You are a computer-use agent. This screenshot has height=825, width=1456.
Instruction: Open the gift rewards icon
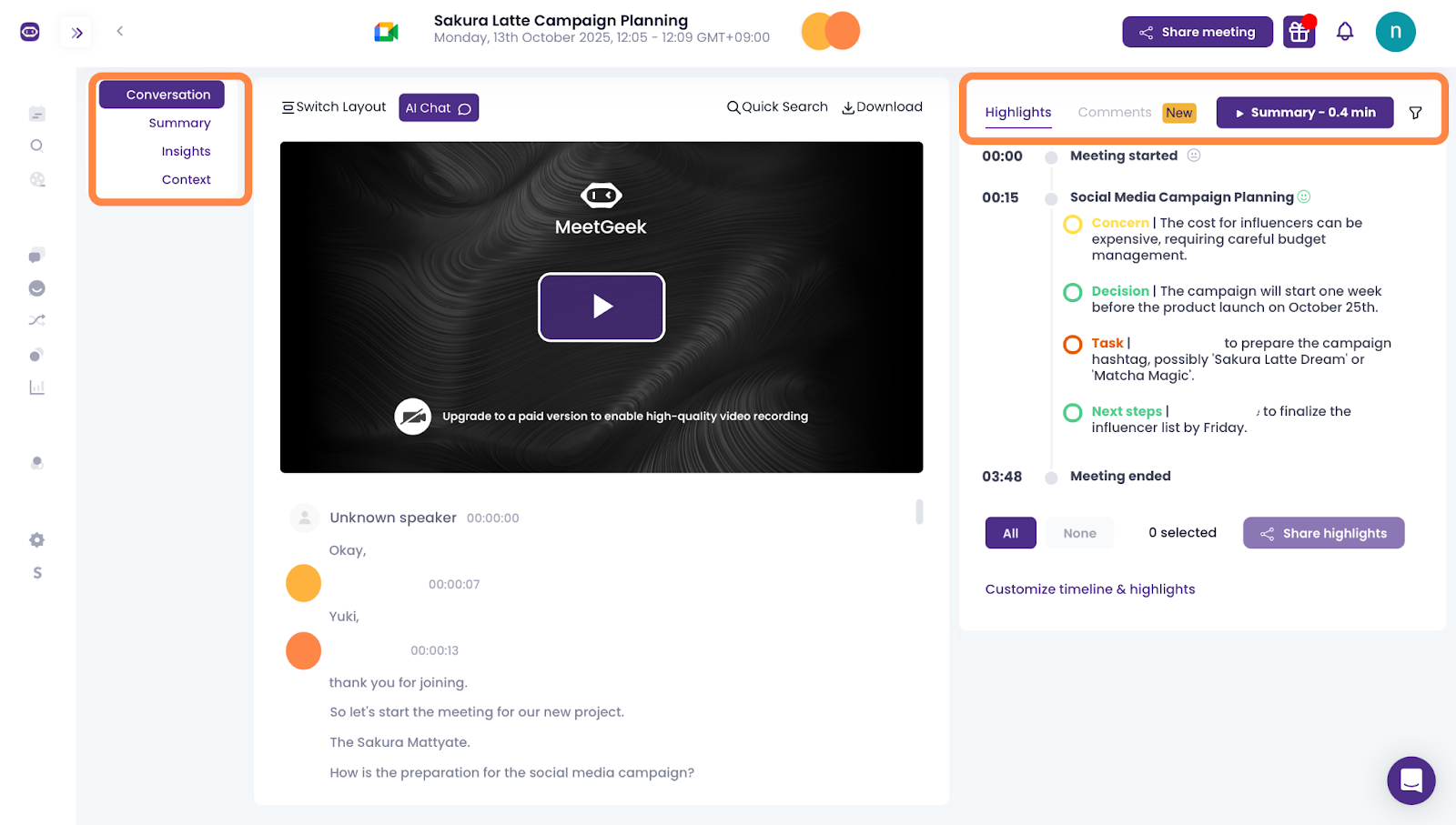point(1299,32)
